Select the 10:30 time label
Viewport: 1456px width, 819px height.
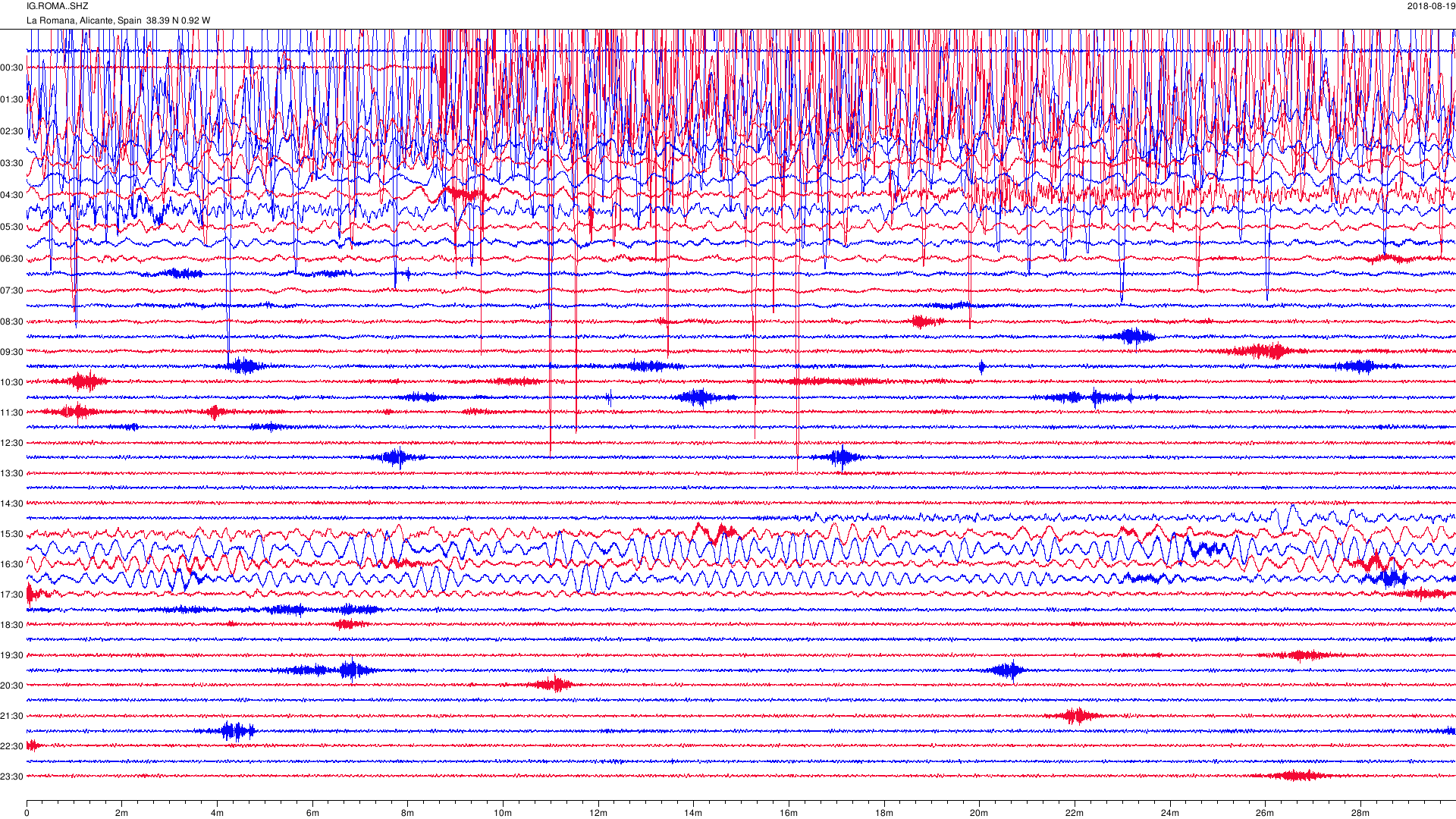coord(11,382)
